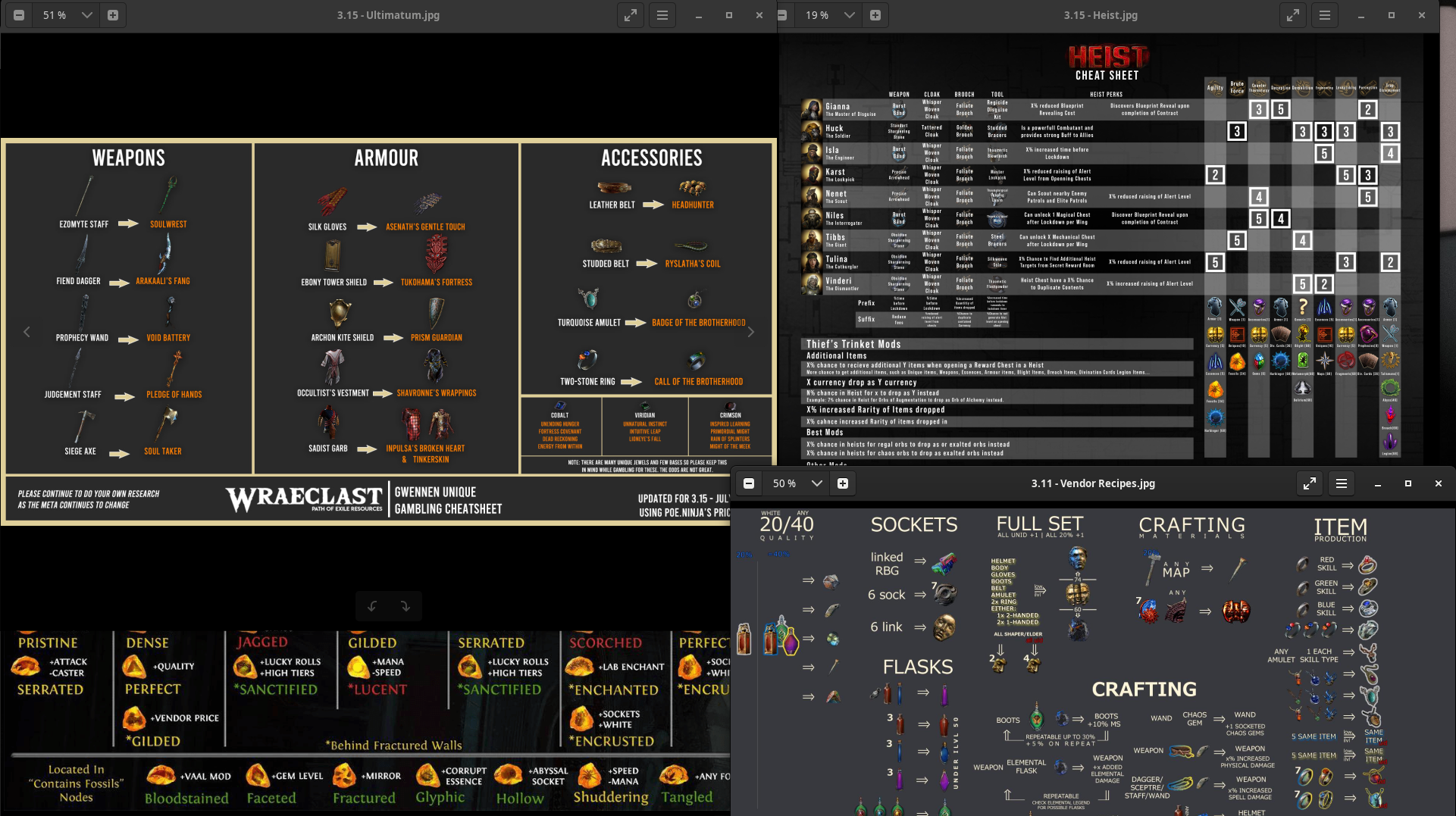This screenshot has height=816, width=1456.
Task: Click the RYSLATHA'S COIL label
Action: coord(693,264)
